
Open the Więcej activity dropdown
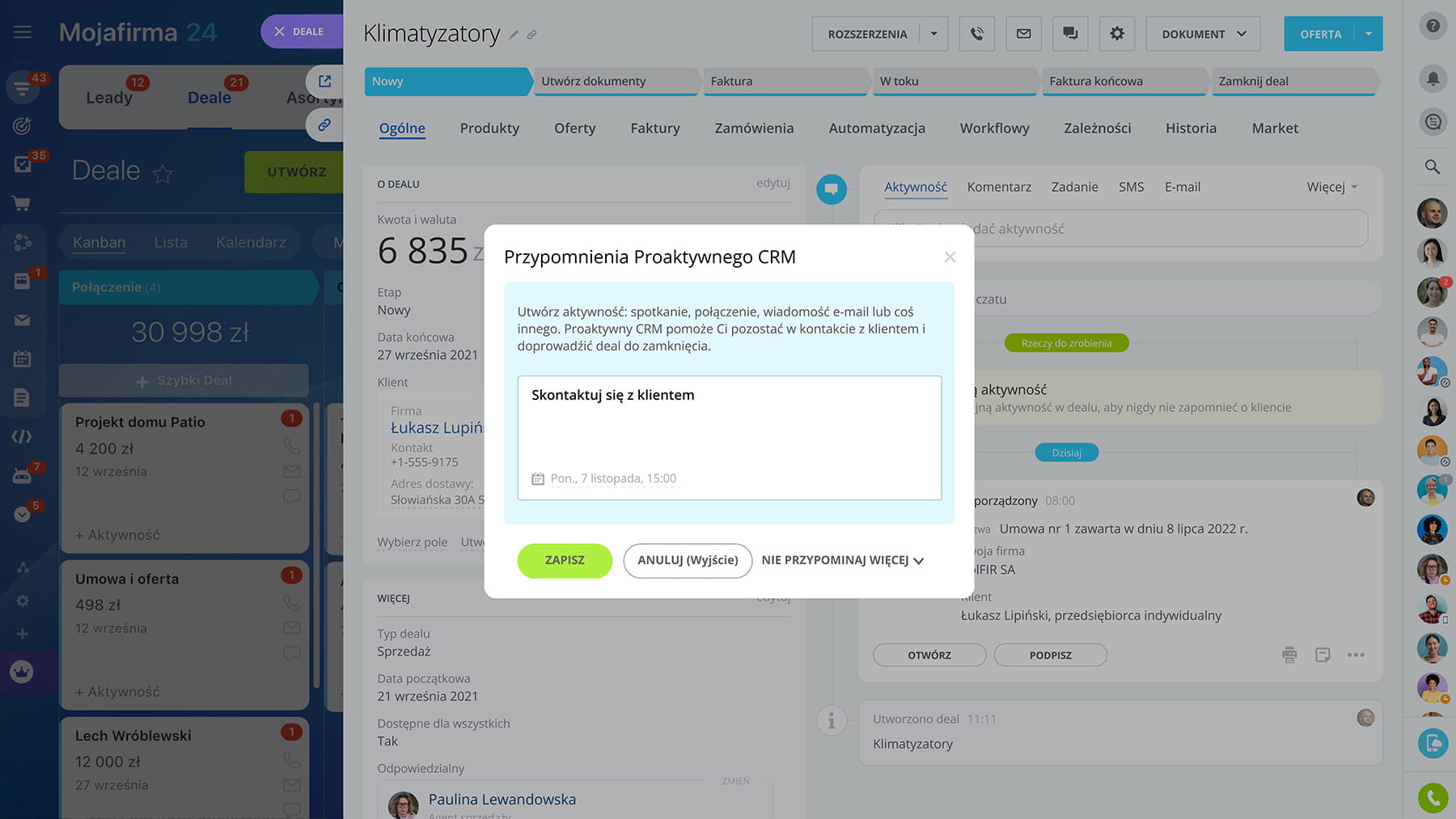1331,187
